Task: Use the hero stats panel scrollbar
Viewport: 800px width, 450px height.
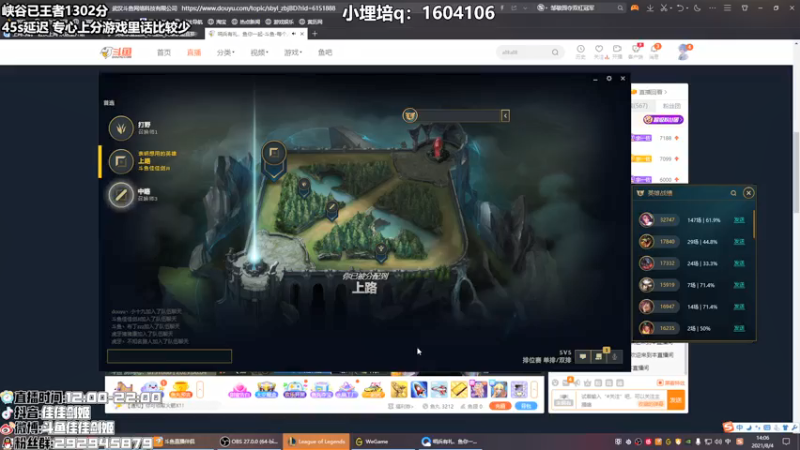Action: pos(754,223)
